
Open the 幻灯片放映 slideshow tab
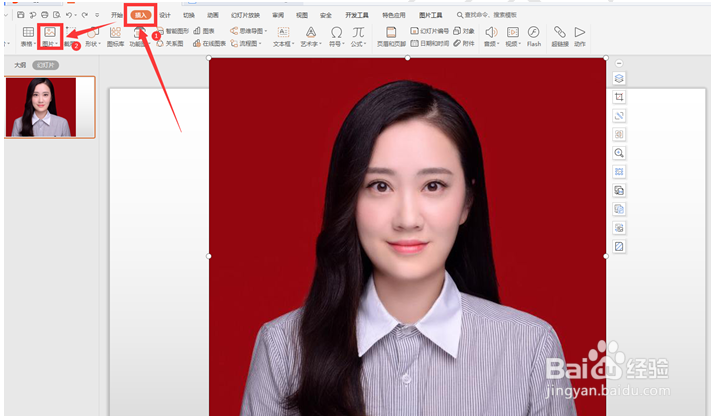coord(245,15)
